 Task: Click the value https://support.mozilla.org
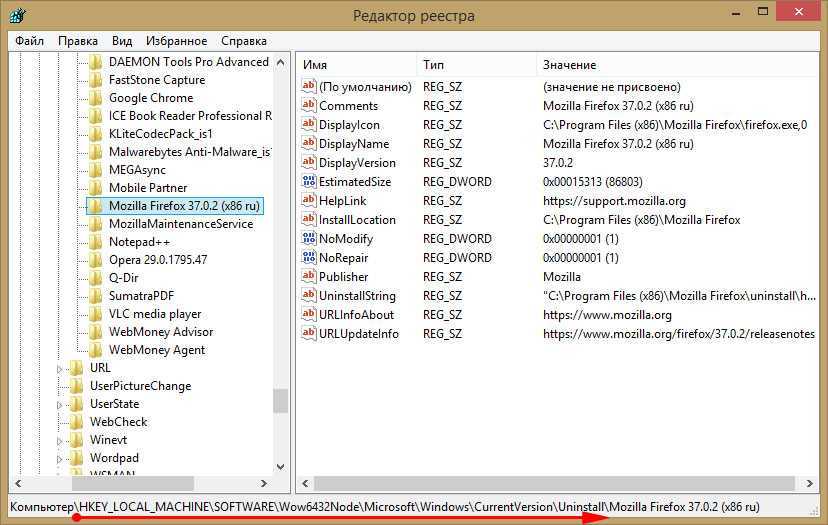pyautogui.click(x=614, y=201)
